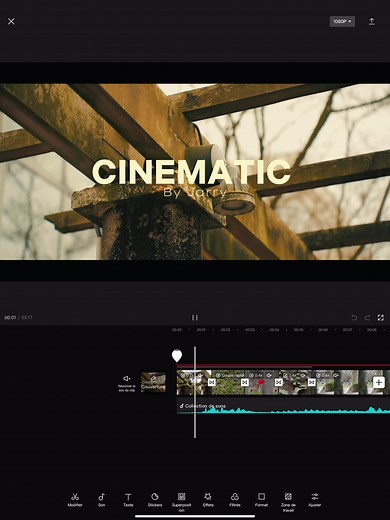The height and width of the screenshot is (520, 390).
Task: Click the white playhead line
Action: click(x=195, y=392)
